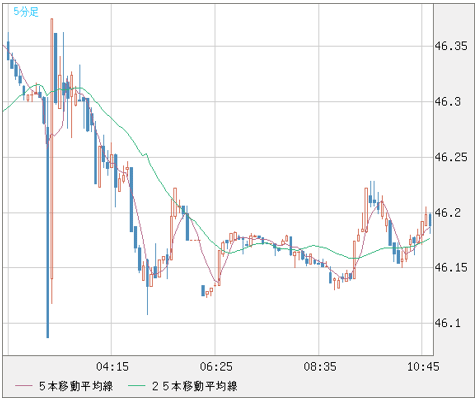Click the 46.15 price axis label

point(451,268)
